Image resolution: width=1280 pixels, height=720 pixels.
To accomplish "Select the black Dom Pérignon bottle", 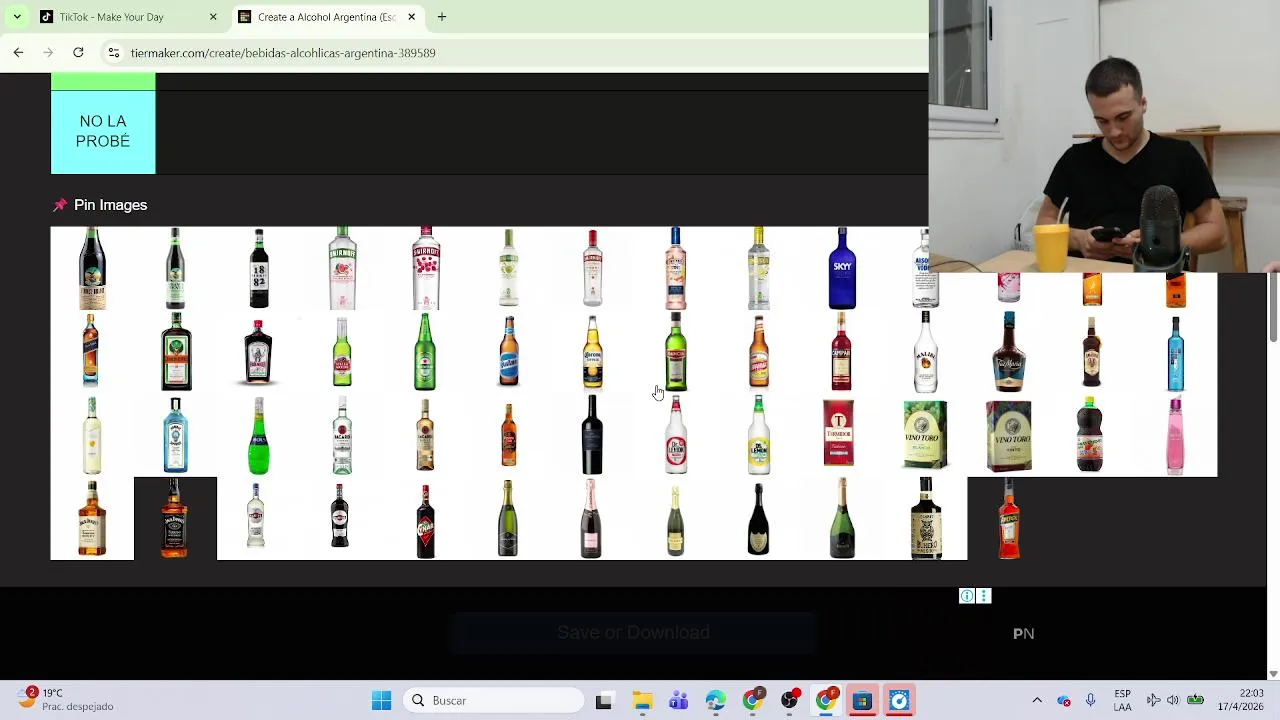I will coord(759,518).
